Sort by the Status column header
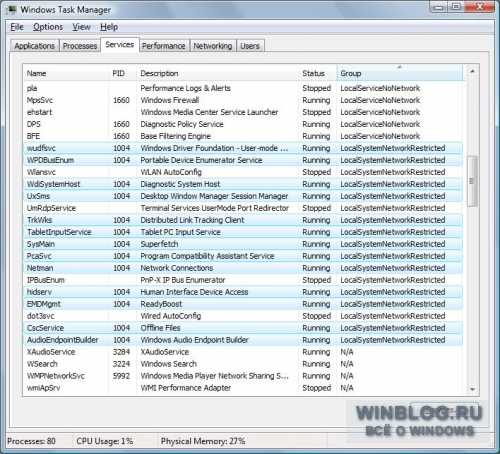 pos(318,73)
